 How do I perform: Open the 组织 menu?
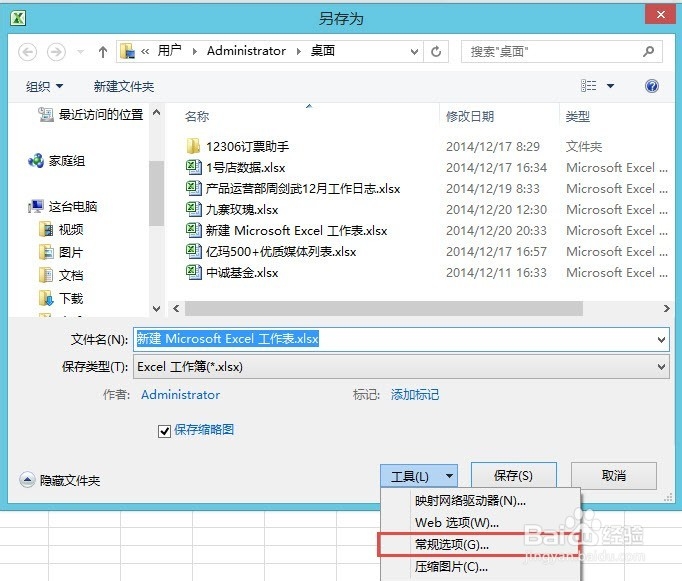(x=44, y=86)
